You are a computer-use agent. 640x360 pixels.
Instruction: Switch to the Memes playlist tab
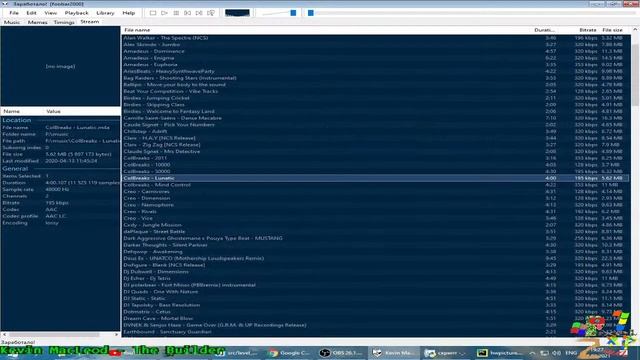(38, 22)
